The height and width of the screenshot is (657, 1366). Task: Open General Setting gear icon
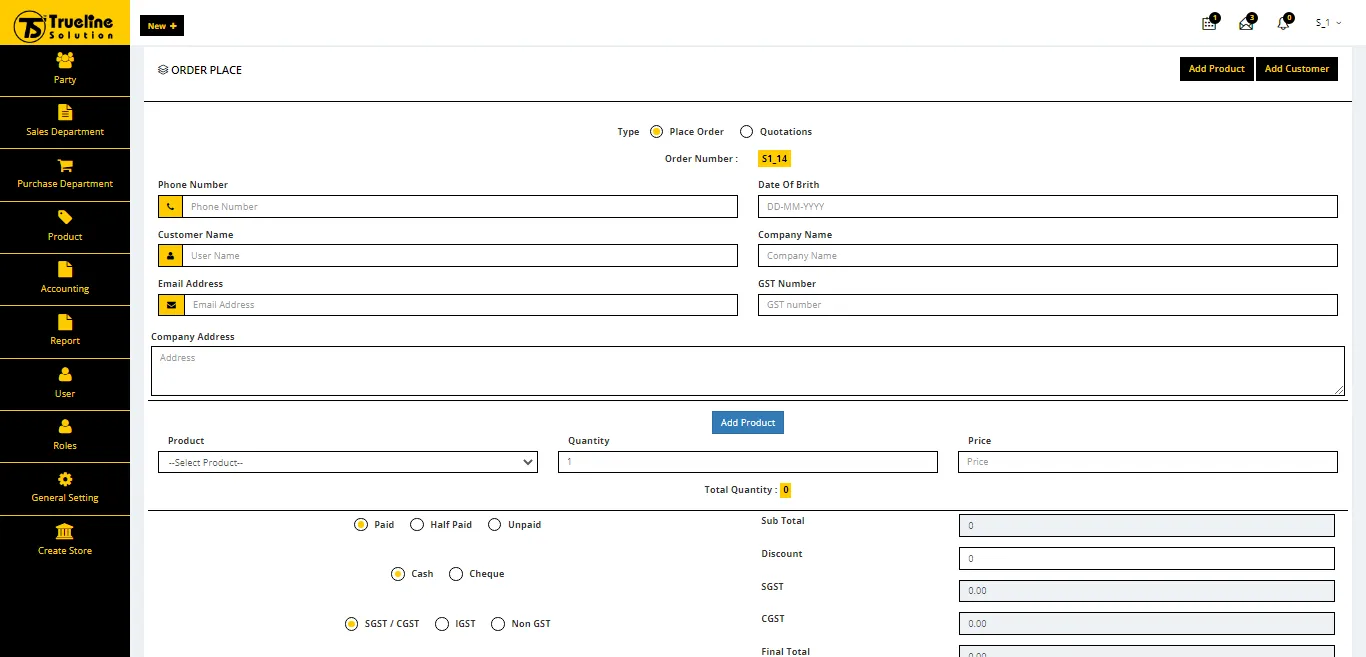[x=65, y=479]
